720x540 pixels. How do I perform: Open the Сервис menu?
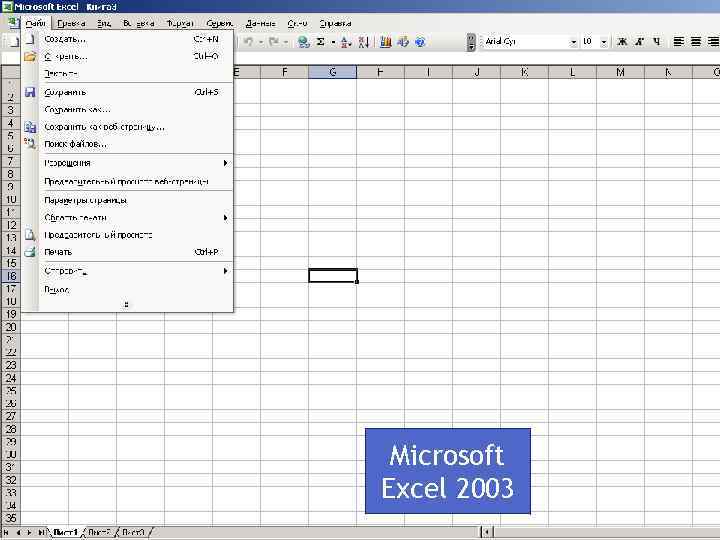pos(219,23)
